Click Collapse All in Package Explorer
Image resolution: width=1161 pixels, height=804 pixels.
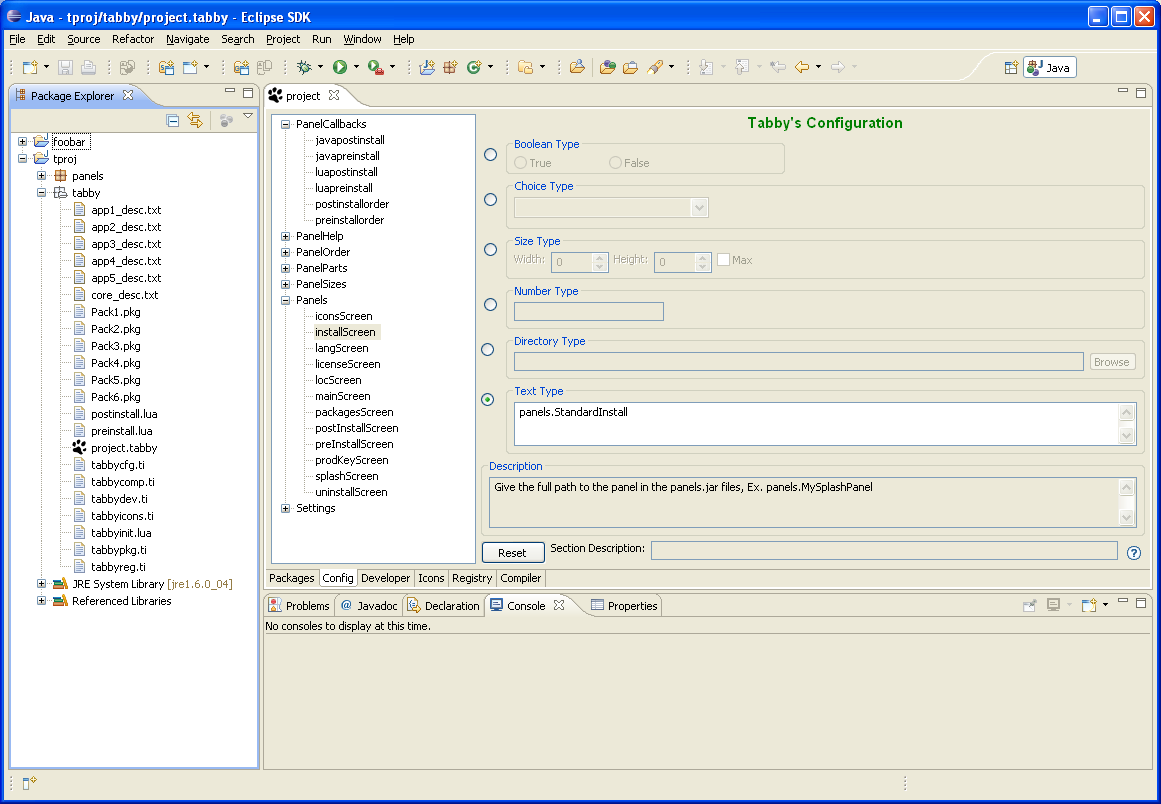tap(173, 120)
